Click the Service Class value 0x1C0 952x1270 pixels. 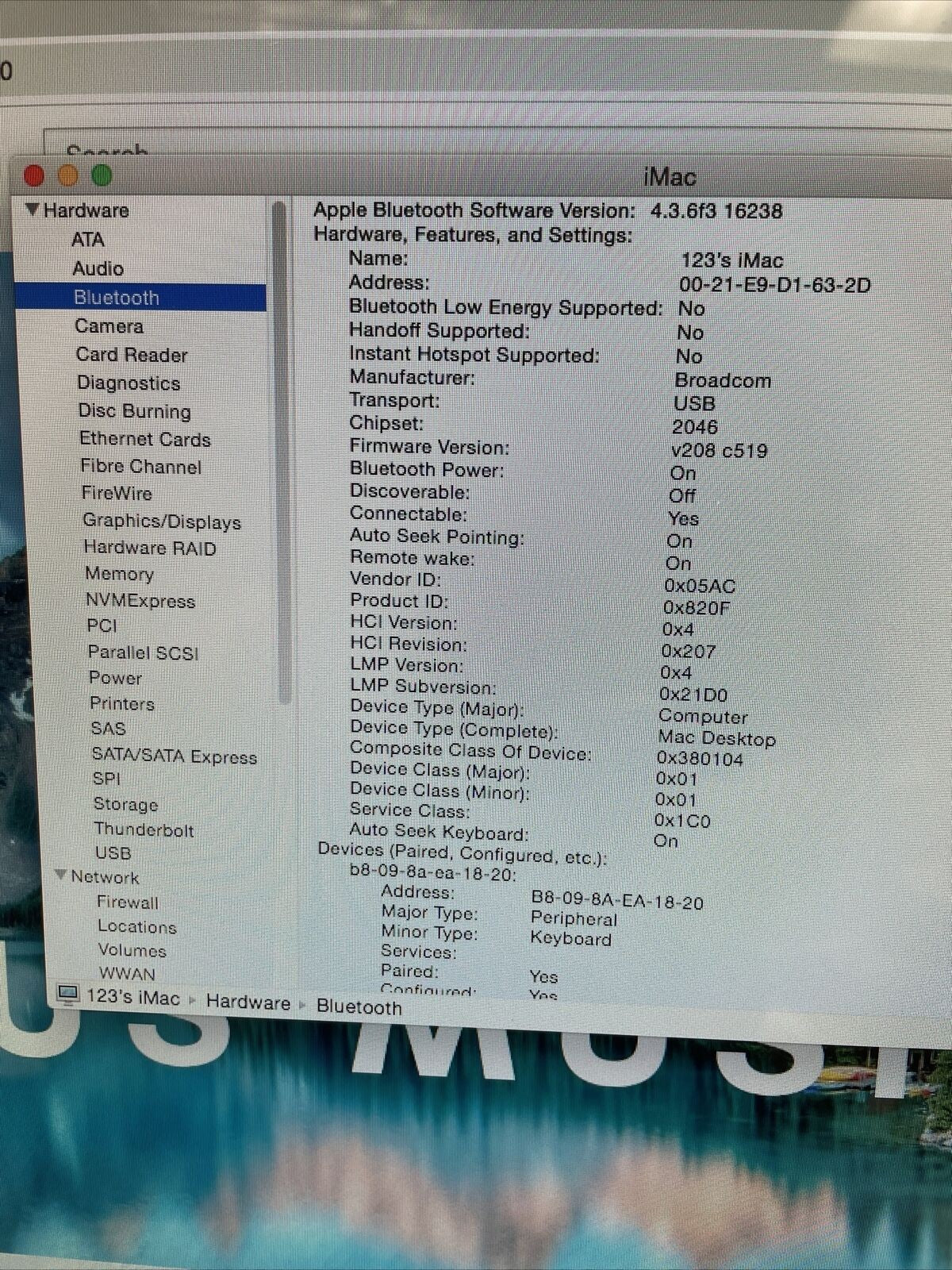coord(681,820)
